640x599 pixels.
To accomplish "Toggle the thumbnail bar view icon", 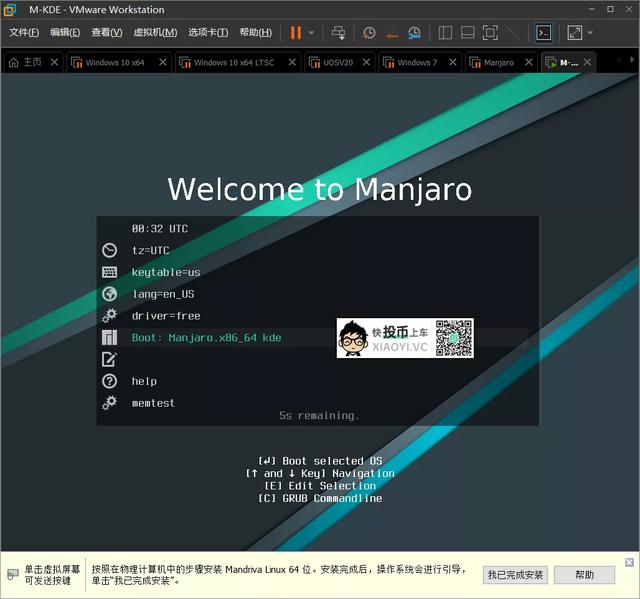I will click(467, 33).
